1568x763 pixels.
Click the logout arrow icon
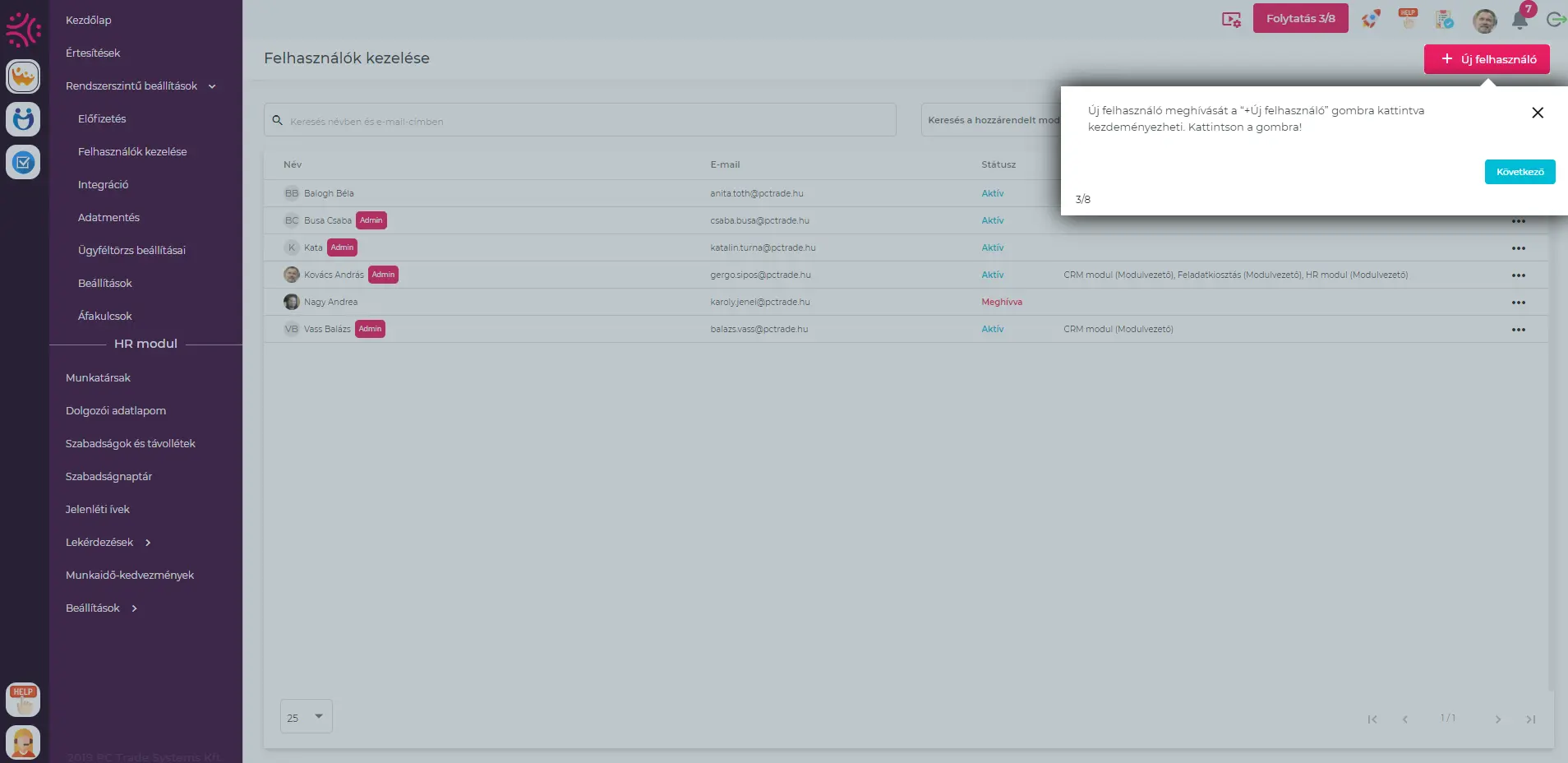pos(1555,20)
